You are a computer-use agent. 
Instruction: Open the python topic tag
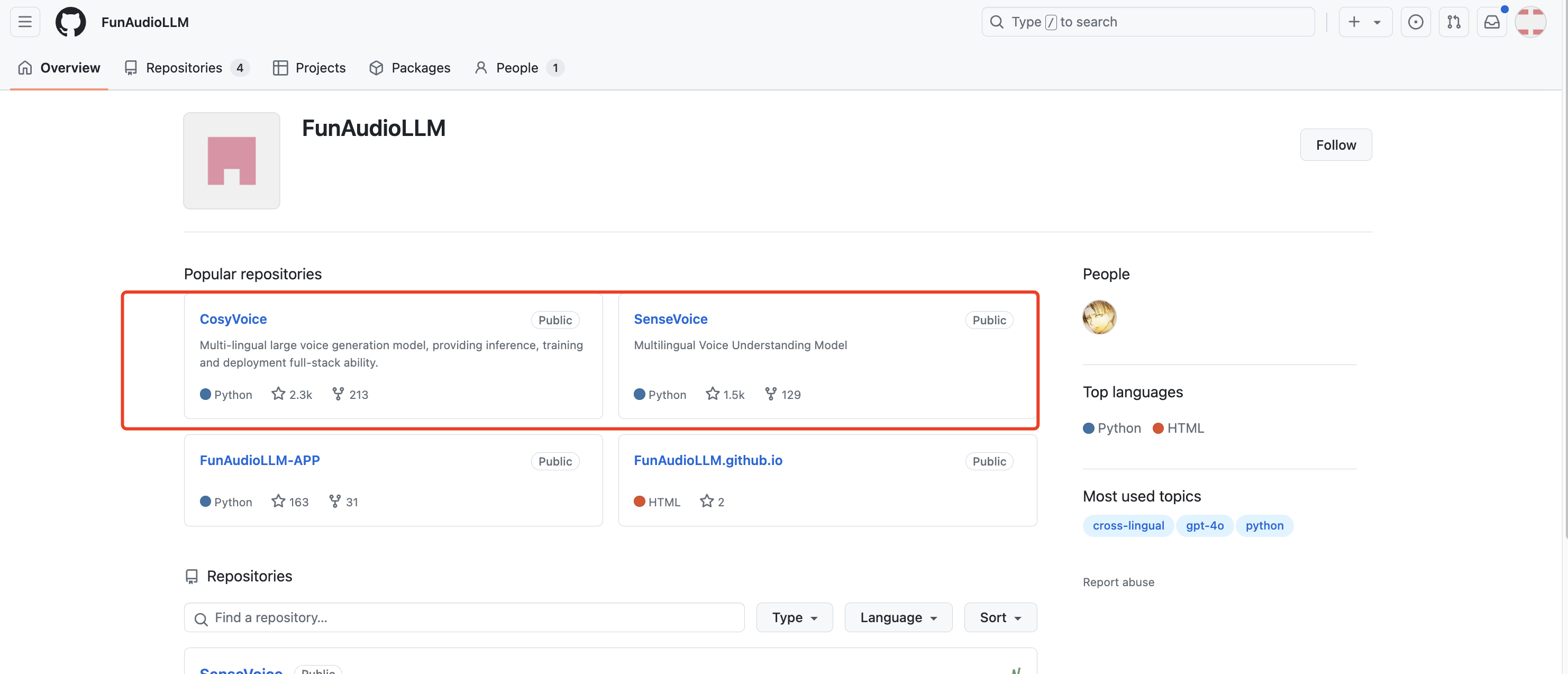1264,525
